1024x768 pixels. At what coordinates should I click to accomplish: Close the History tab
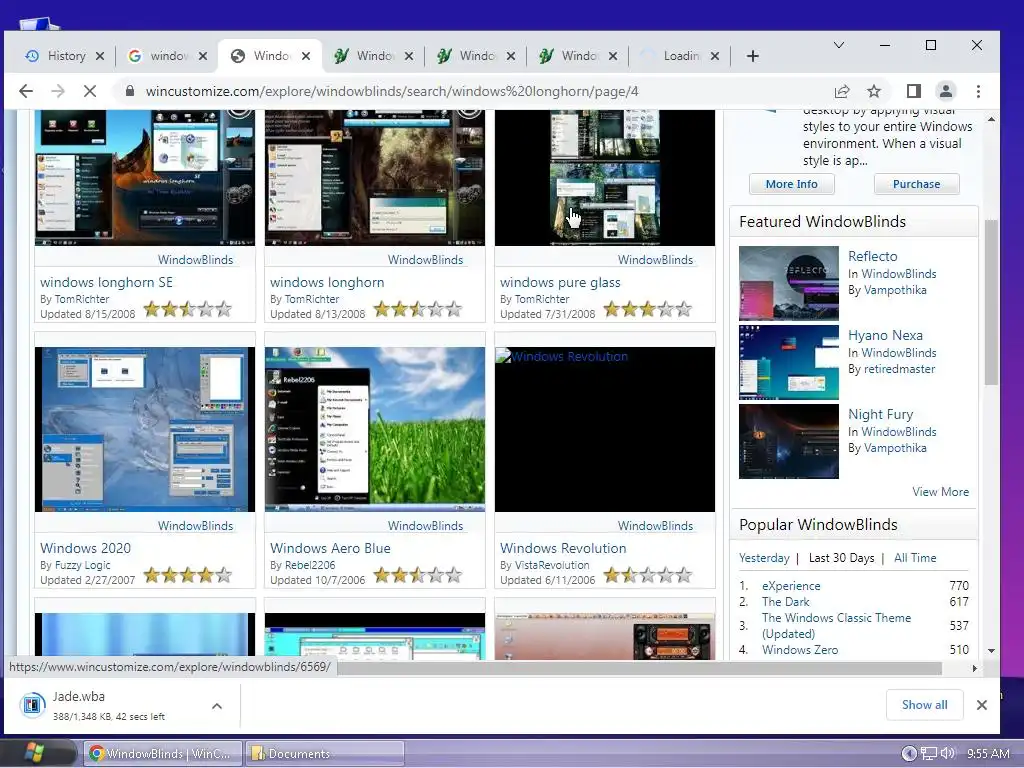[x=100, y=56]
